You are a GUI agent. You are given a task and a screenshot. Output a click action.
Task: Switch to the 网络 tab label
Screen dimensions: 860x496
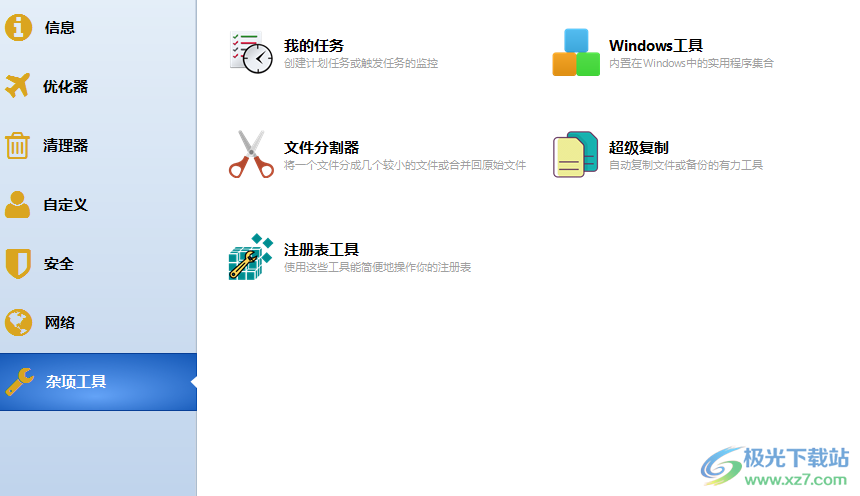point(60,323)
